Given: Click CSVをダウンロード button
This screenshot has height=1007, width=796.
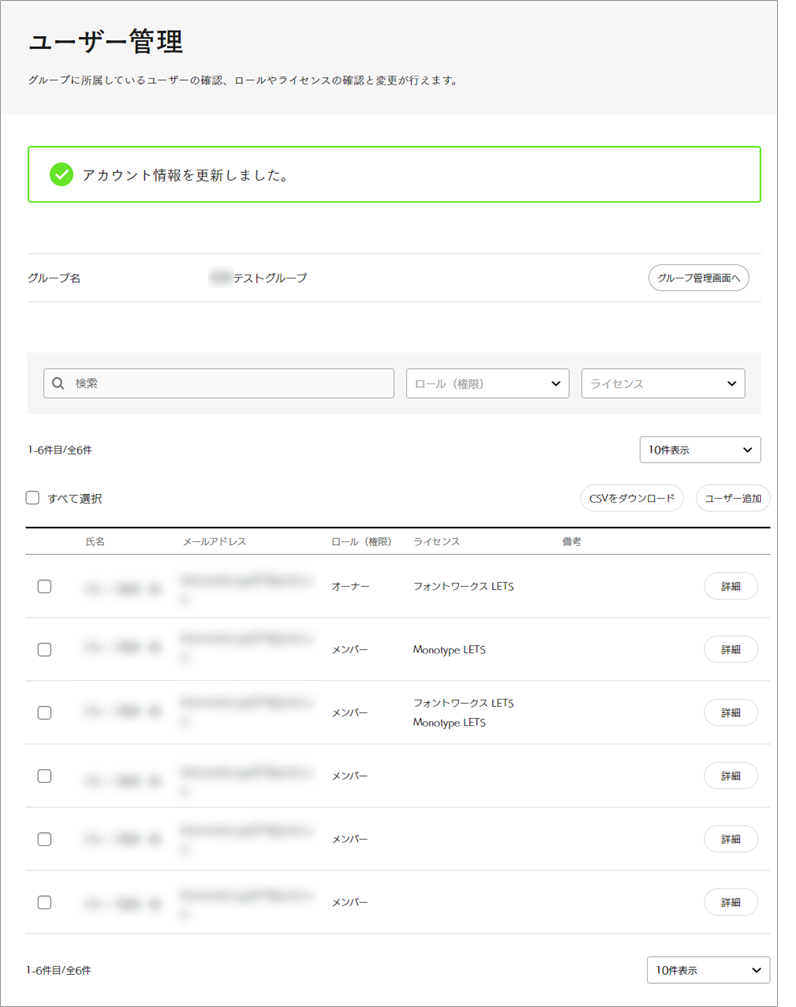Looking at the screenshot, I should [x=631, y=498].
